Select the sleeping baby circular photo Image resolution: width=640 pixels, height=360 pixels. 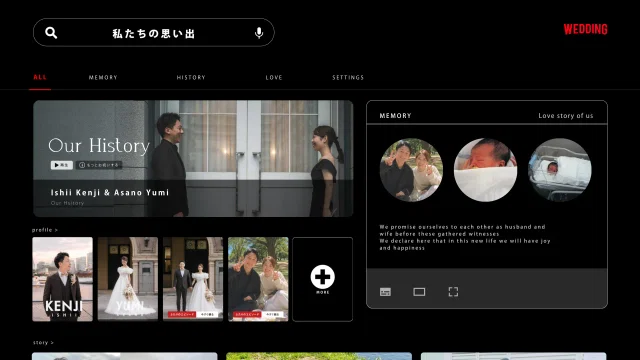pyautogui.click(x=485, y=170)
